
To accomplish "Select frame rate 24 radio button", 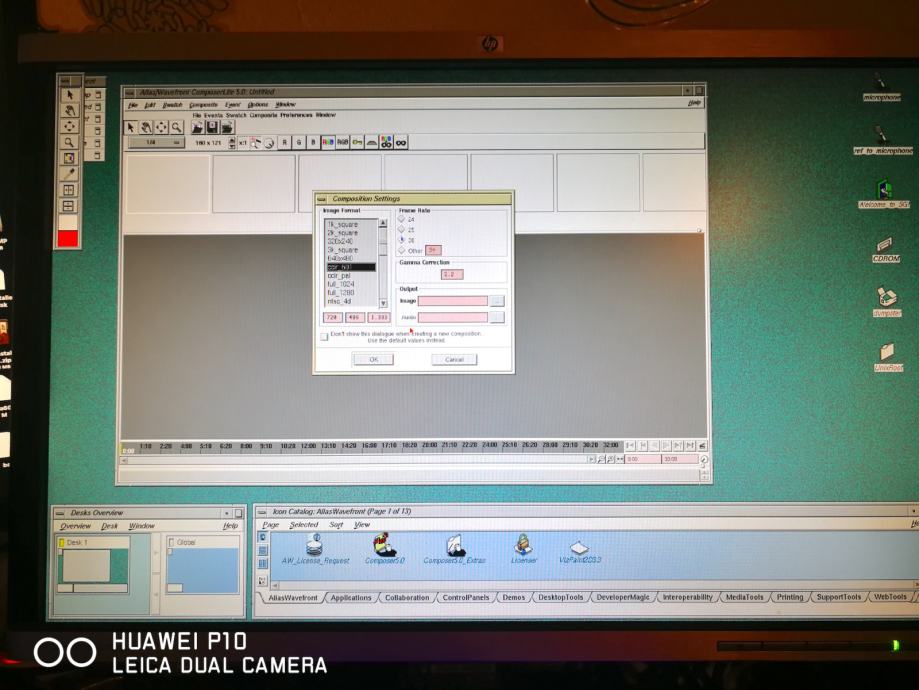I will pos(401,219).
